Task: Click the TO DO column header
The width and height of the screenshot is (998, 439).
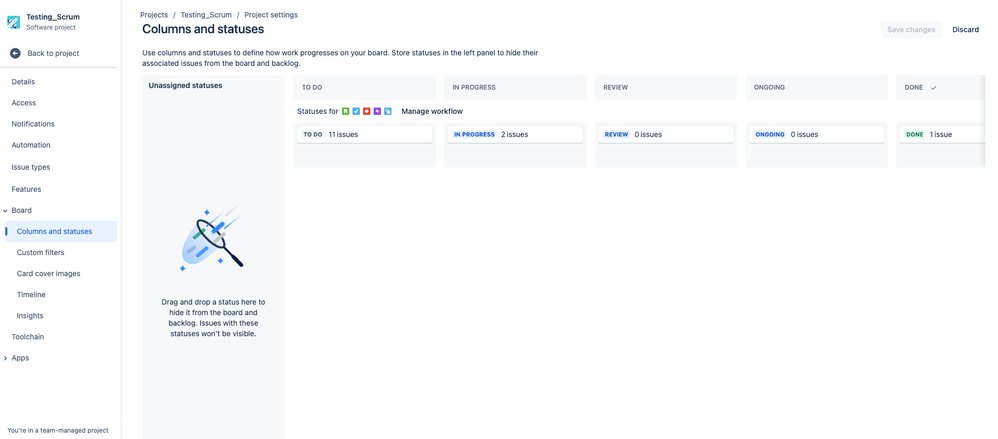Action: pyautogui.click(x=365, y=88)
